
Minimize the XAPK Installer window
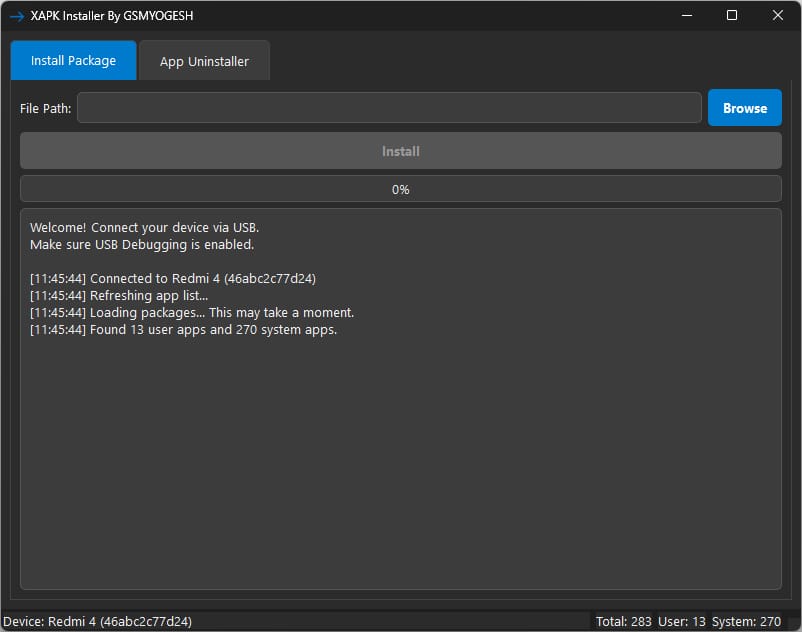(687, 16)
